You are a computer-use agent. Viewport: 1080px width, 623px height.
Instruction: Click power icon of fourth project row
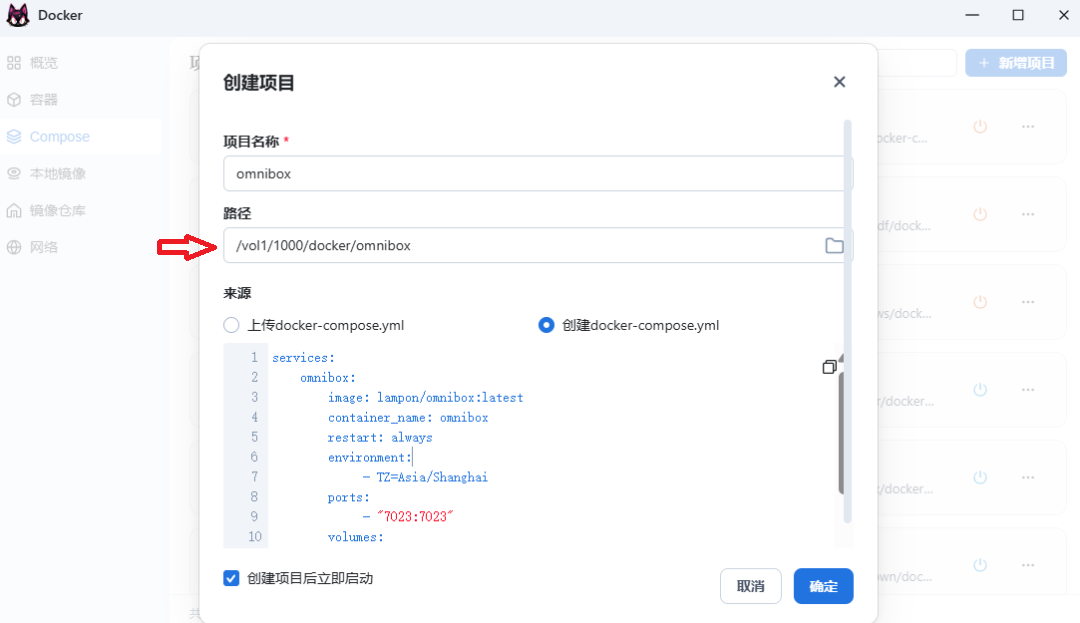(980, 390)
